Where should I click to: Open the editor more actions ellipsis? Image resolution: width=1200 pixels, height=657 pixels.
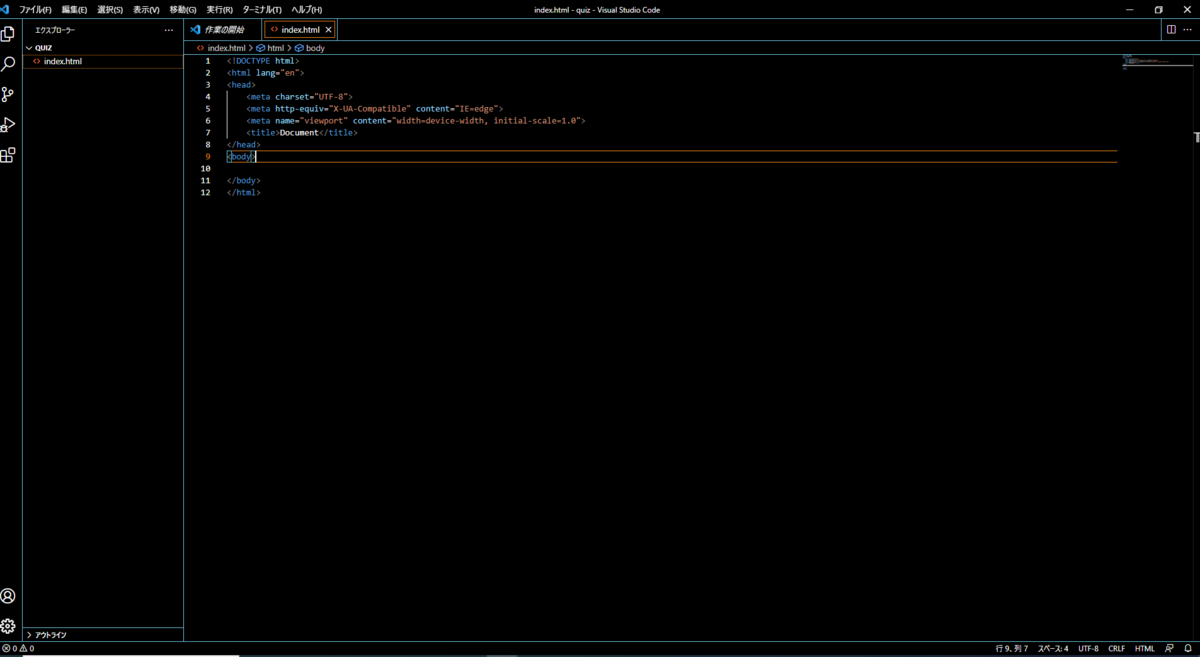pos(1189,29)
